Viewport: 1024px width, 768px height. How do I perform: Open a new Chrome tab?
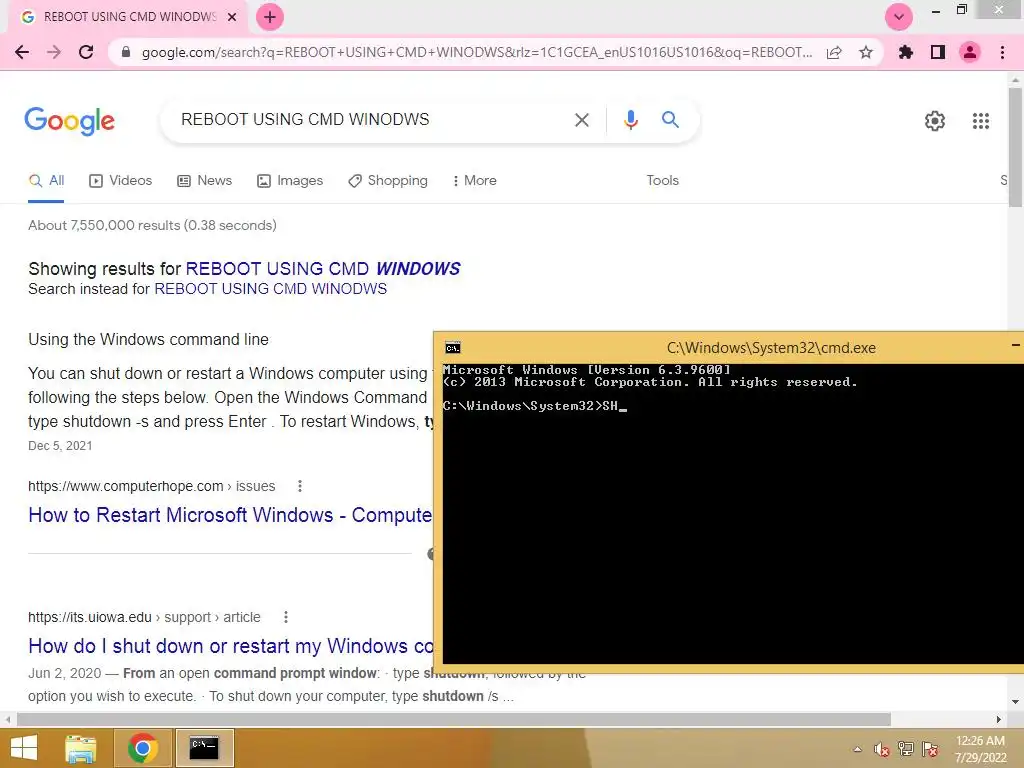[x=270, y=17]
